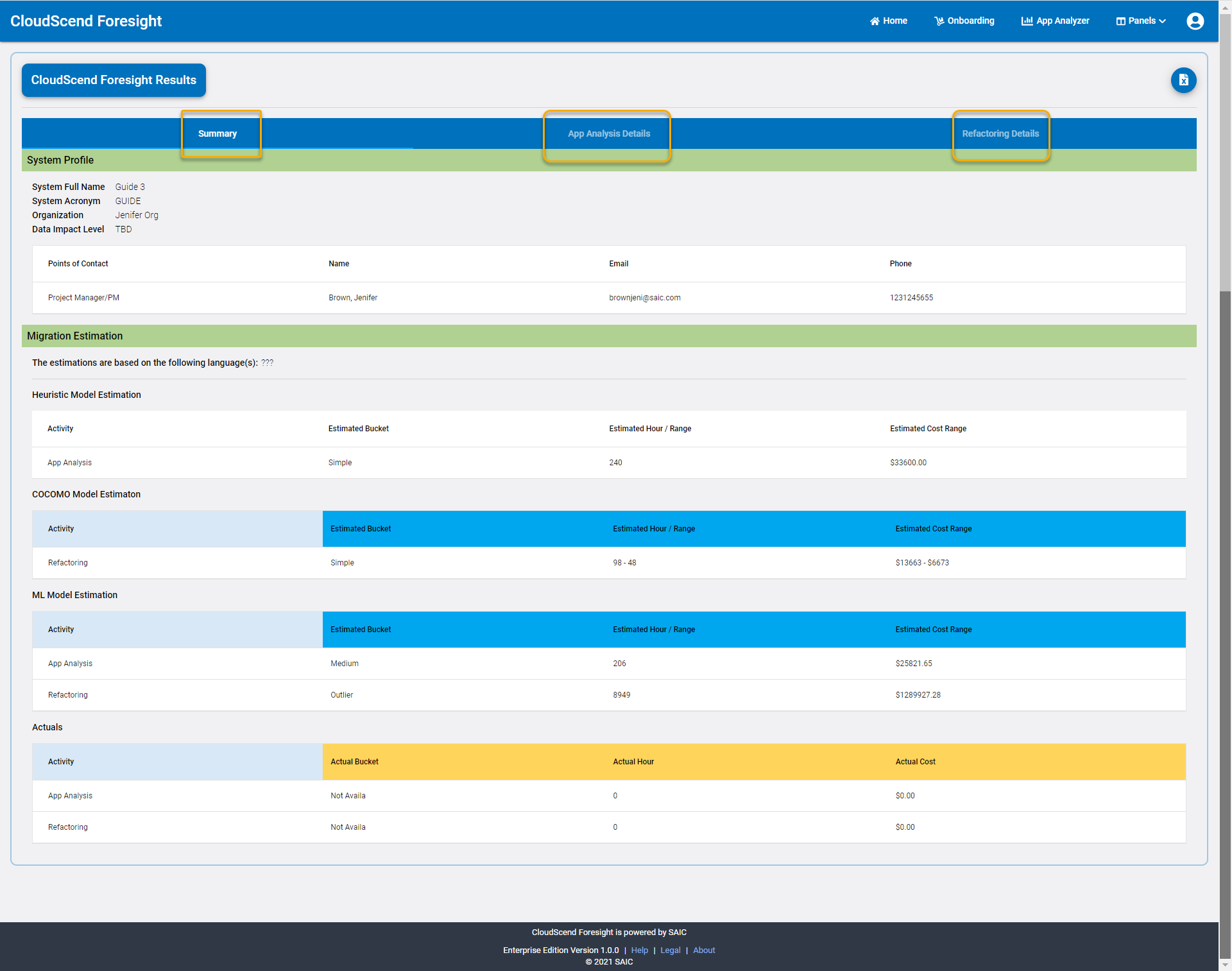Click COCOMO cost range $13663 - $6673
1232x971 pixels.
(922, 563)
